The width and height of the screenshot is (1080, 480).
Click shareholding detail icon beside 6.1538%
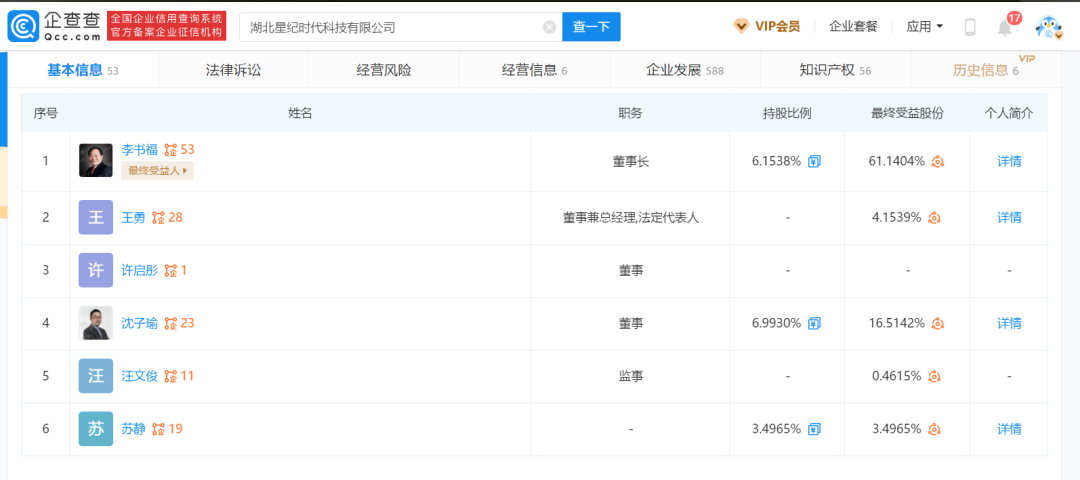point(814,162)
